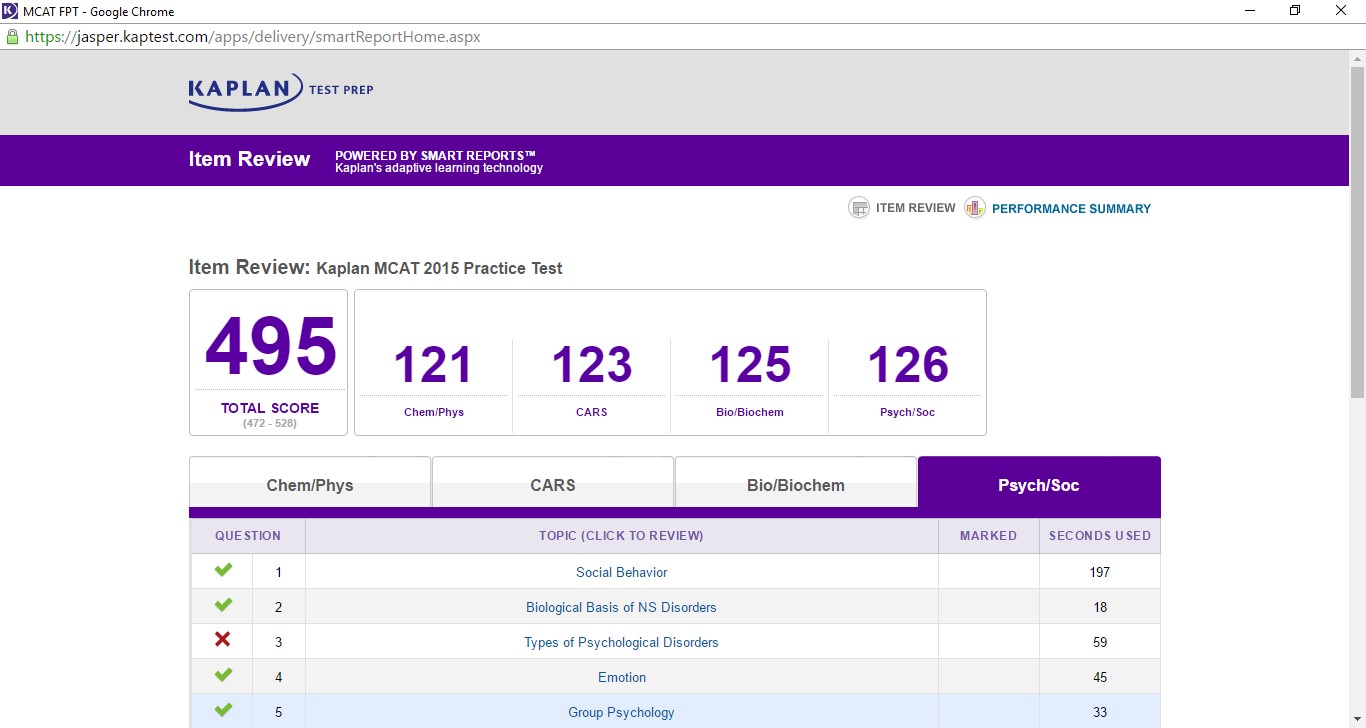
Task: Click the 59 seconds used cell
Action: [x=1100, y=642]
